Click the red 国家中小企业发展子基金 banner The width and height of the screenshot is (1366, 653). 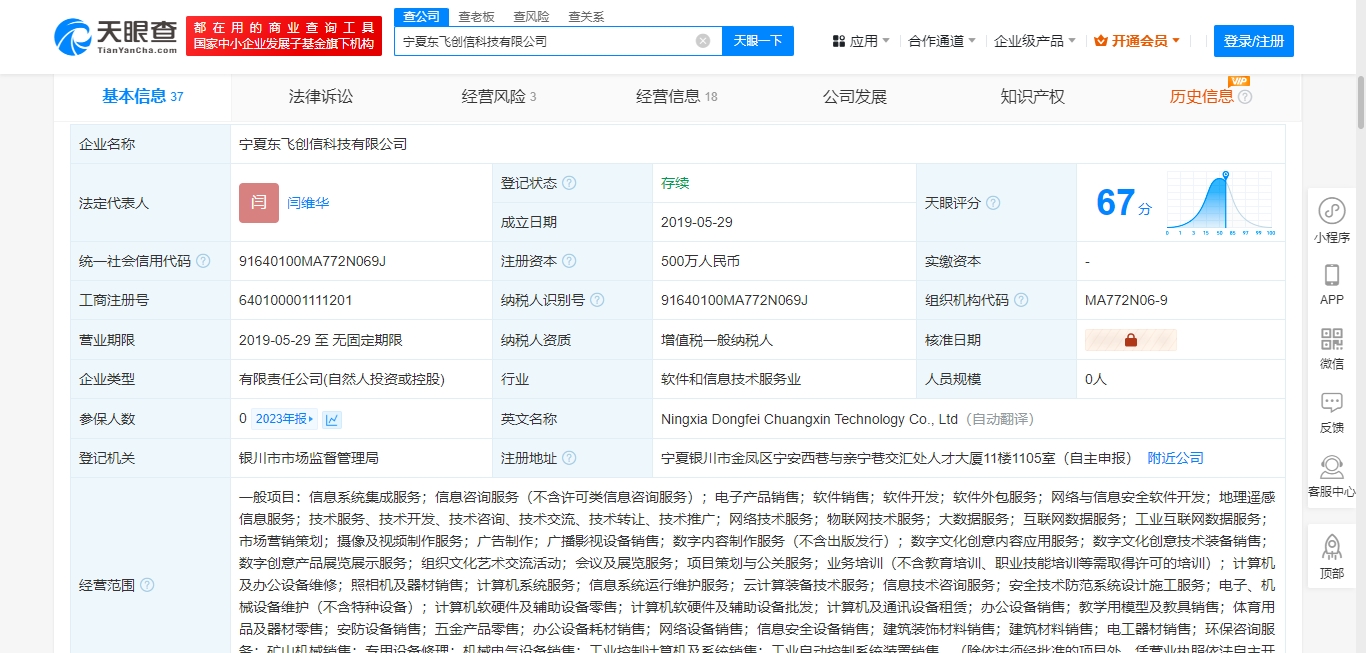[284, 36]
